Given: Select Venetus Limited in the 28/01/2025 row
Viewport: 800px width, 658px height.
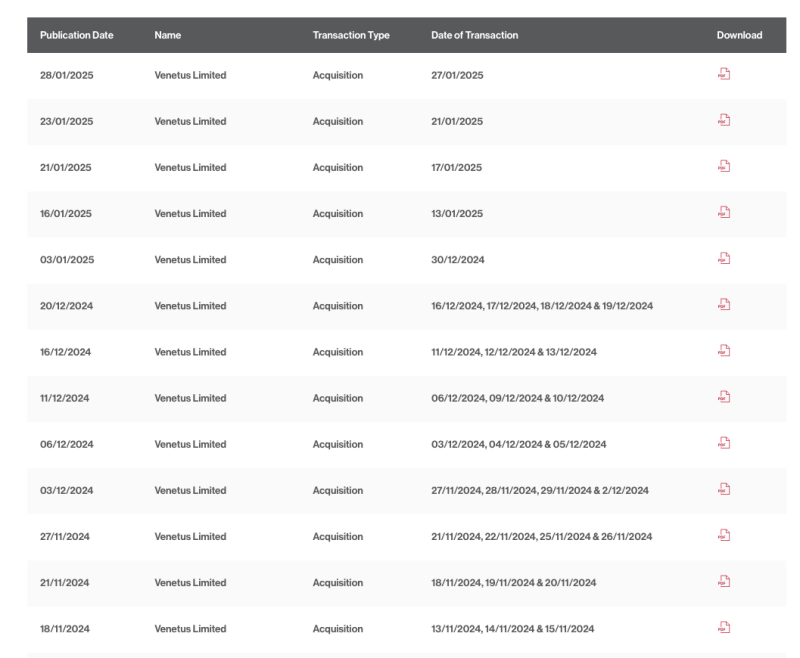Looking at the screenshot, I should 190,75.
